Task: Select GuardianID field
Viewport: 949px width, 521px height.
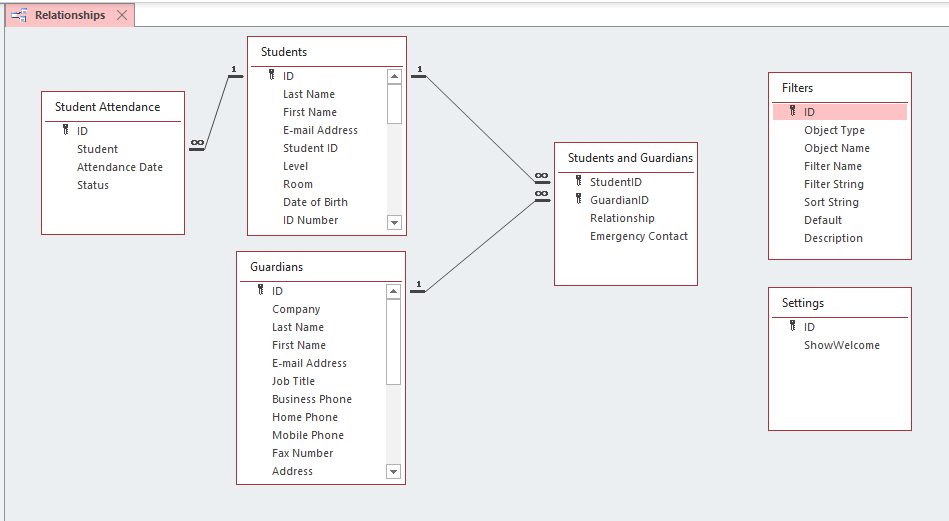Action: [x=619, y=200]
